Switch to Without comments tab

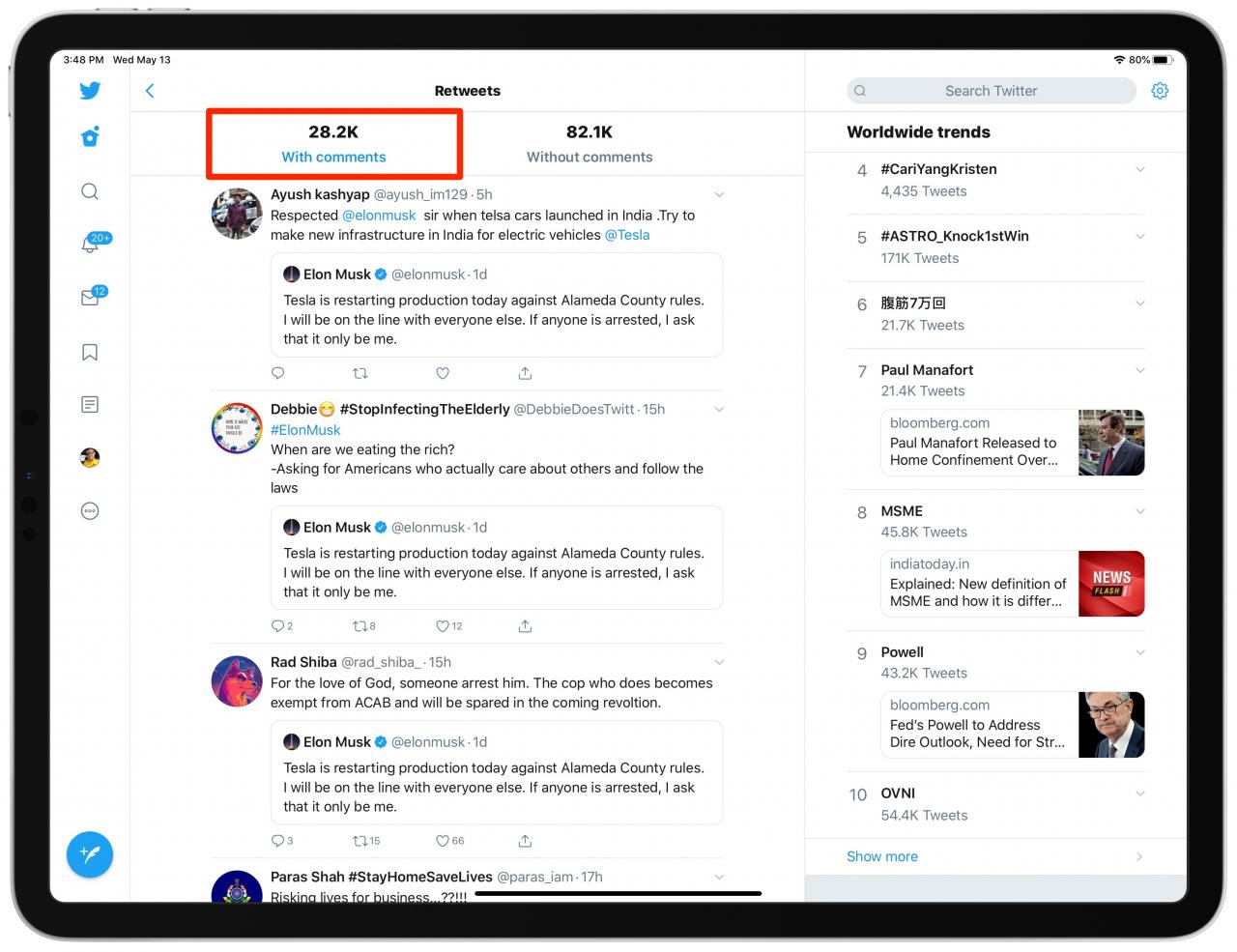590,144
